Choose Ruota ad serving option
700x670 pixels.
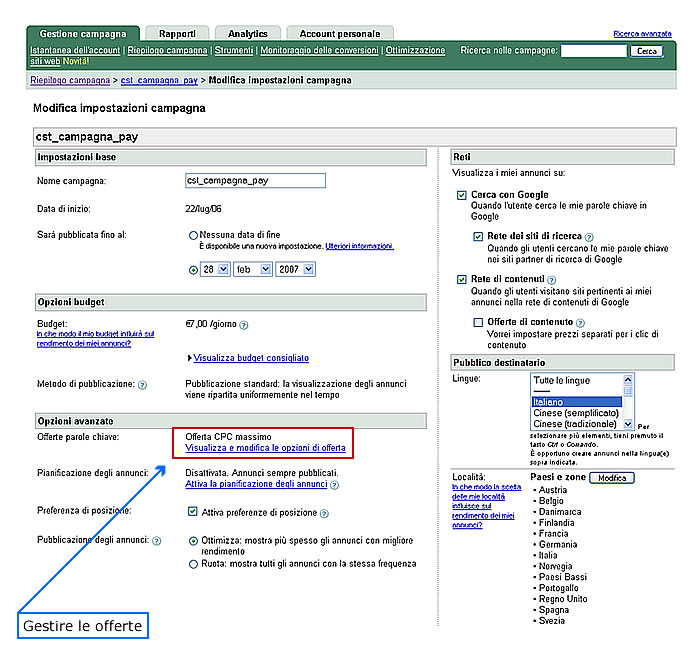click(x=193, y=564)
